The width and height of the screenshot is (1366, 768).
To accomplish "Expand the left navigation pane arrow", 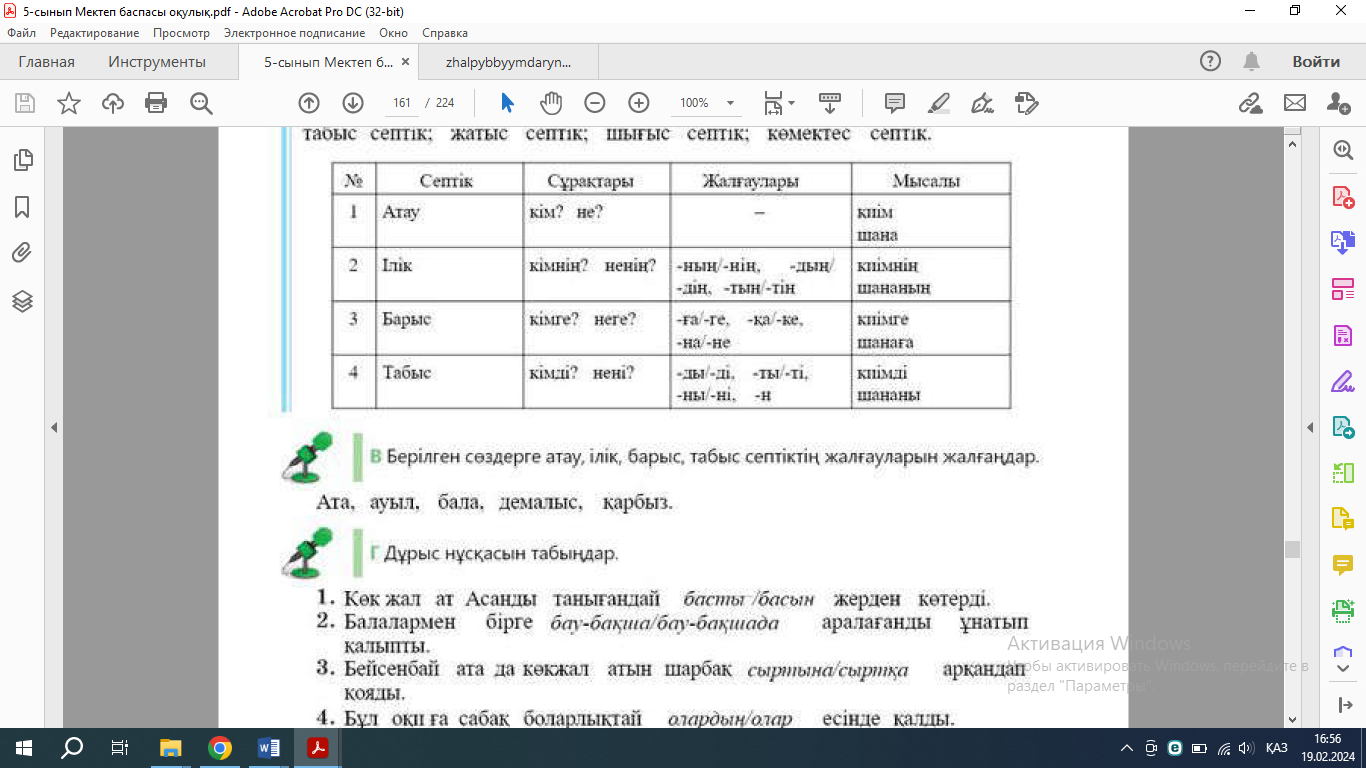I will coord(54,428).
